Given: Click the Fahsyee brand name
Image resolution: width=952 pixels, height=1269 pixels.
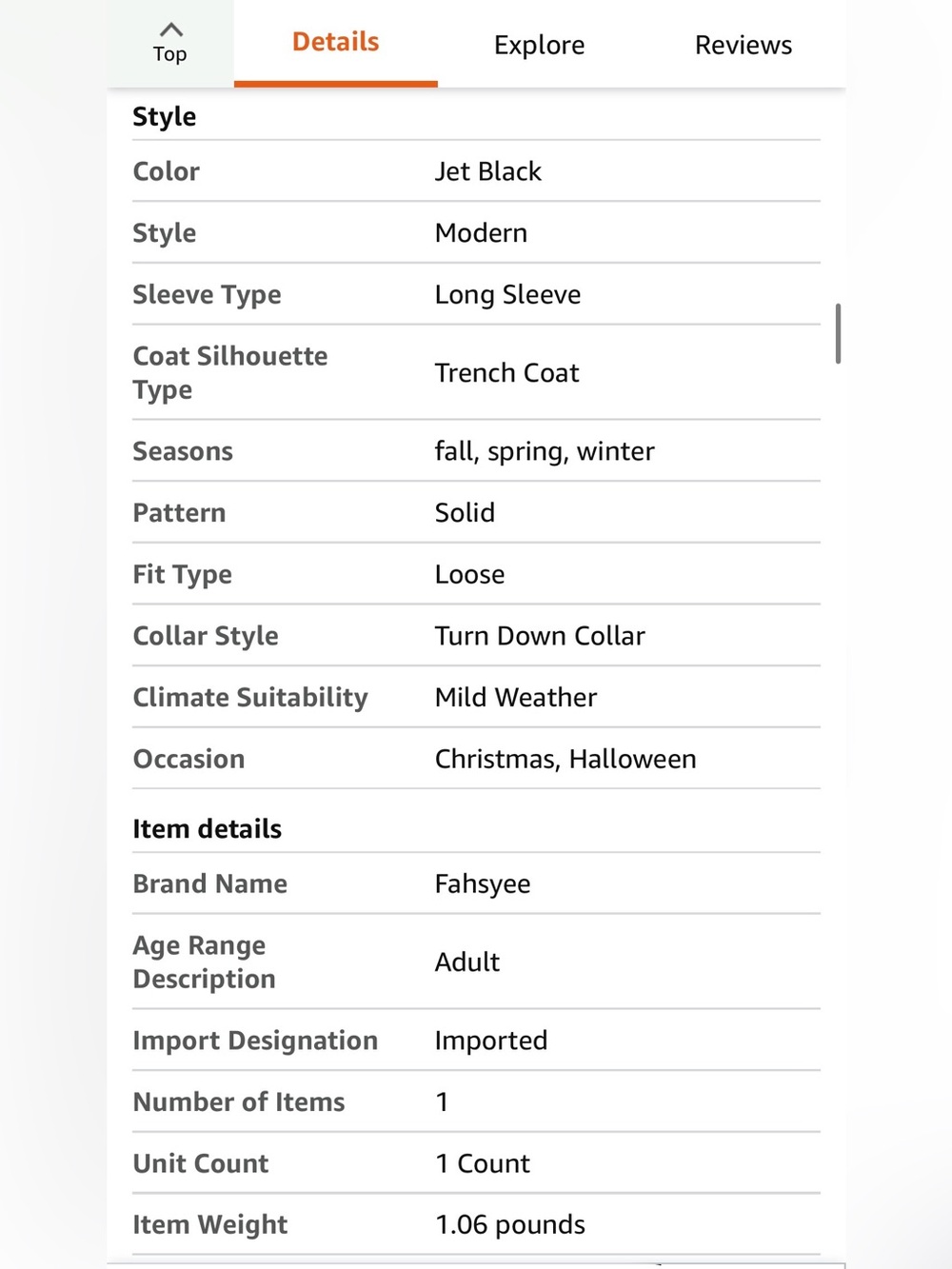Looking at the screenshot, I should 483,884.
